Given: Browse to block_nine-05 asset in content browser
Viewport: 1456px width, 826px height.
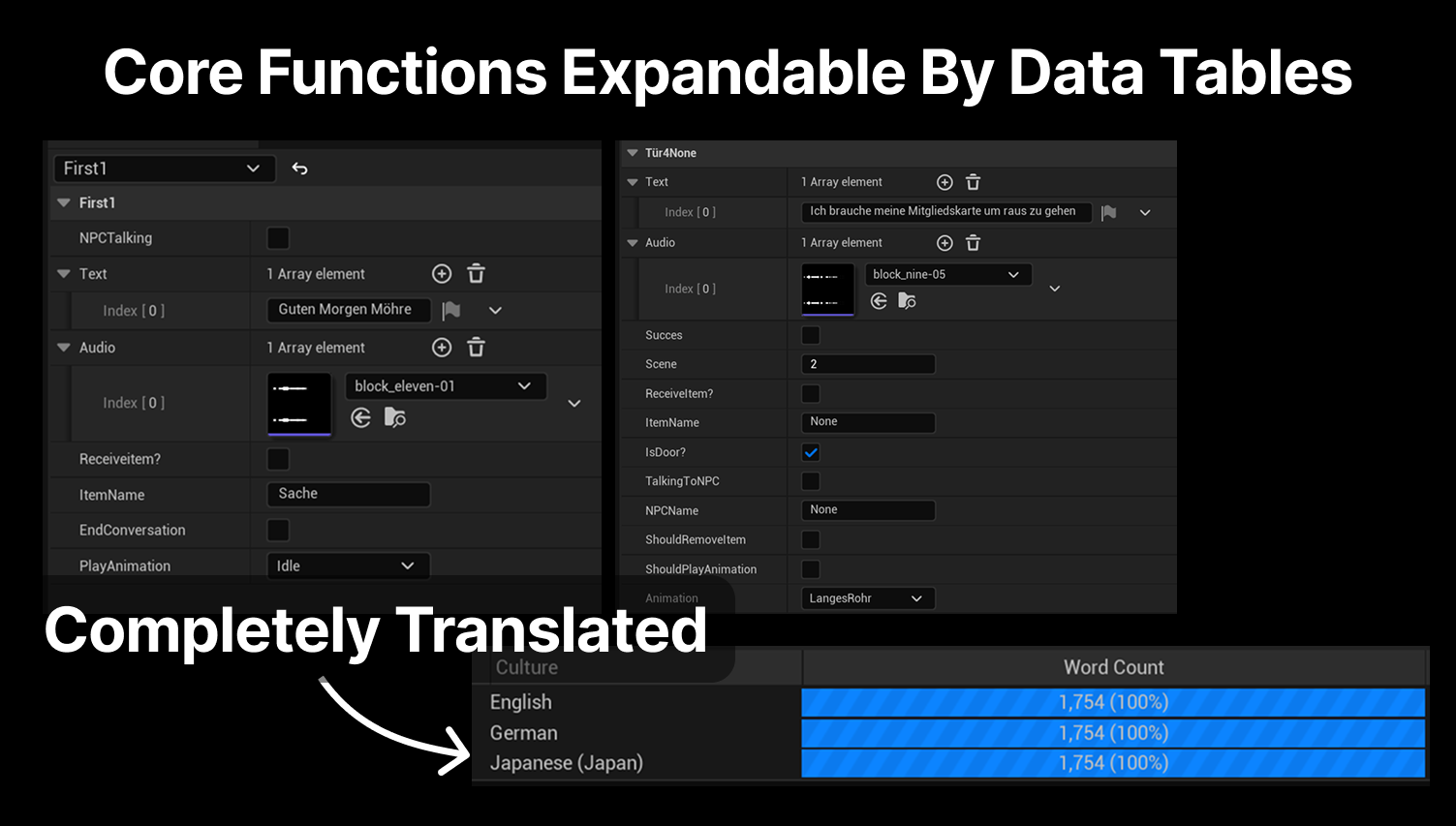Looking at the screenshot, I should pyautogui.click(x=907, y=301).
